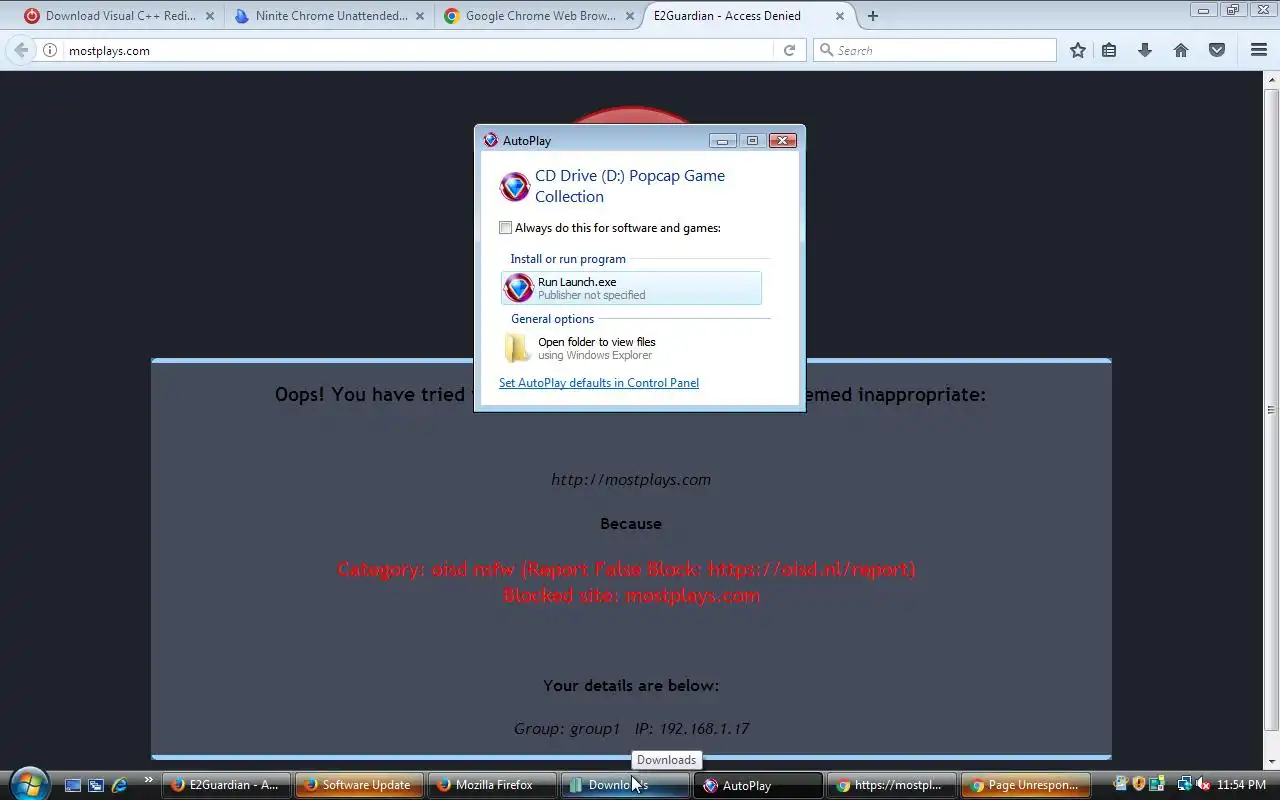The width and height of the screenshot is (1280, 800).
Task: Open Set AutoPlay defaults in Control Panel link
Action: 599,383
